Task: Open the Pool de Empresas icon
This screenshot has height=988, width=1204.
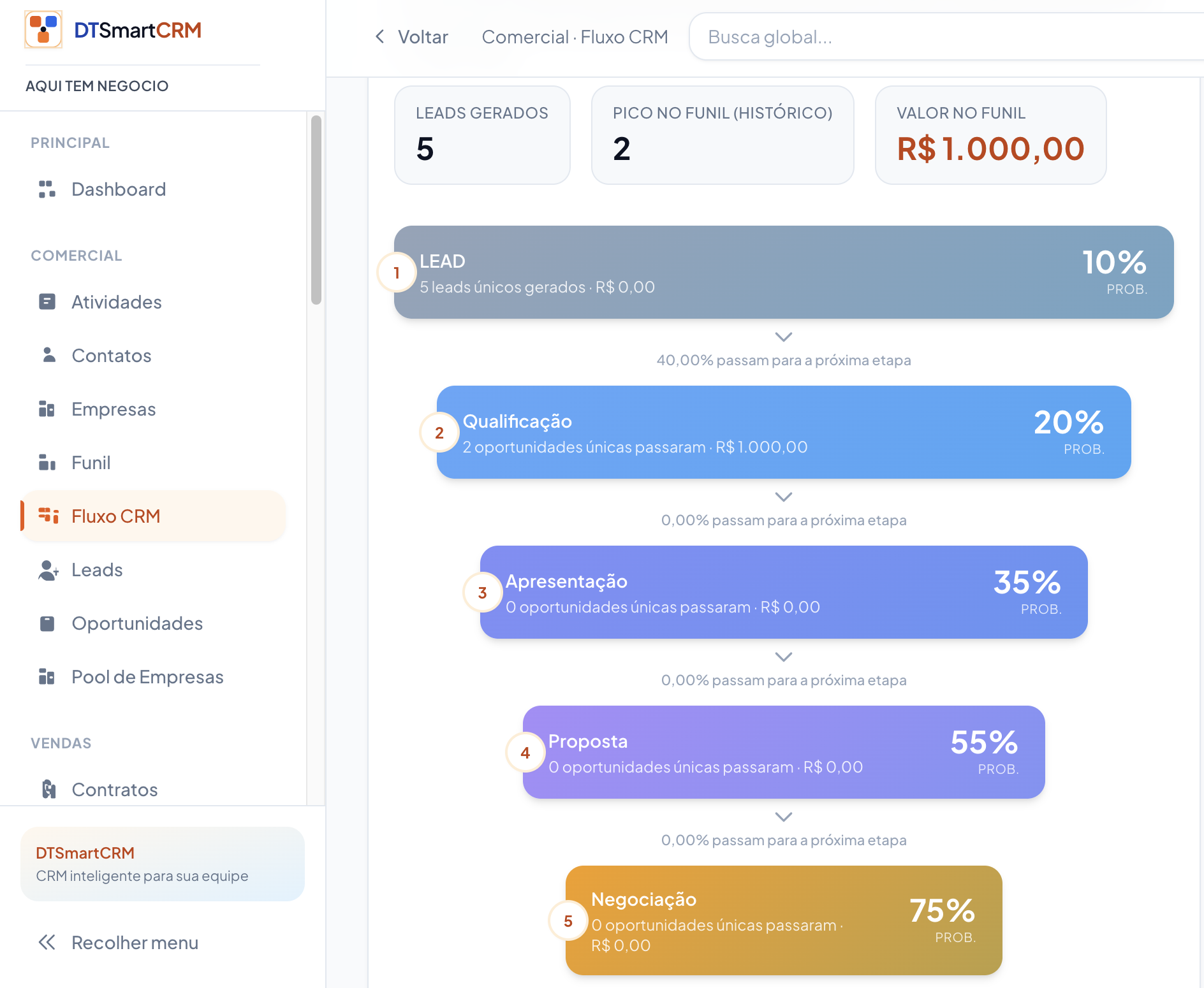Action: click(x=47, y=676)
